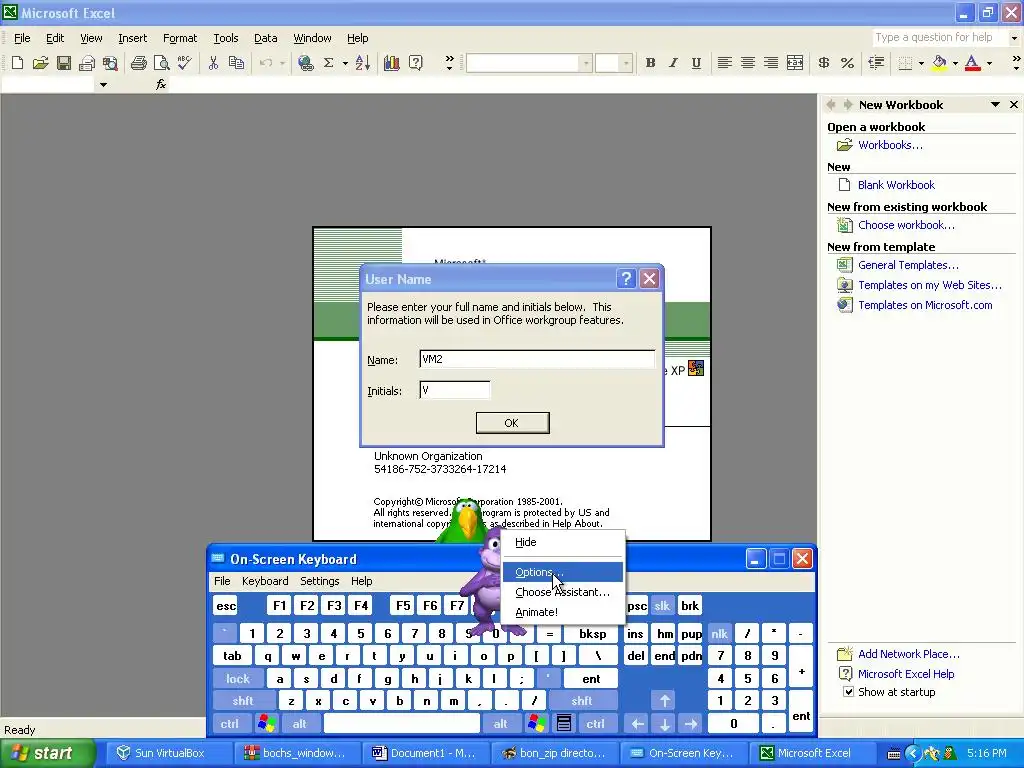Viewport: 1024px width, 768px height.
Task: Open the Workbooks... link
Action: 890,145
